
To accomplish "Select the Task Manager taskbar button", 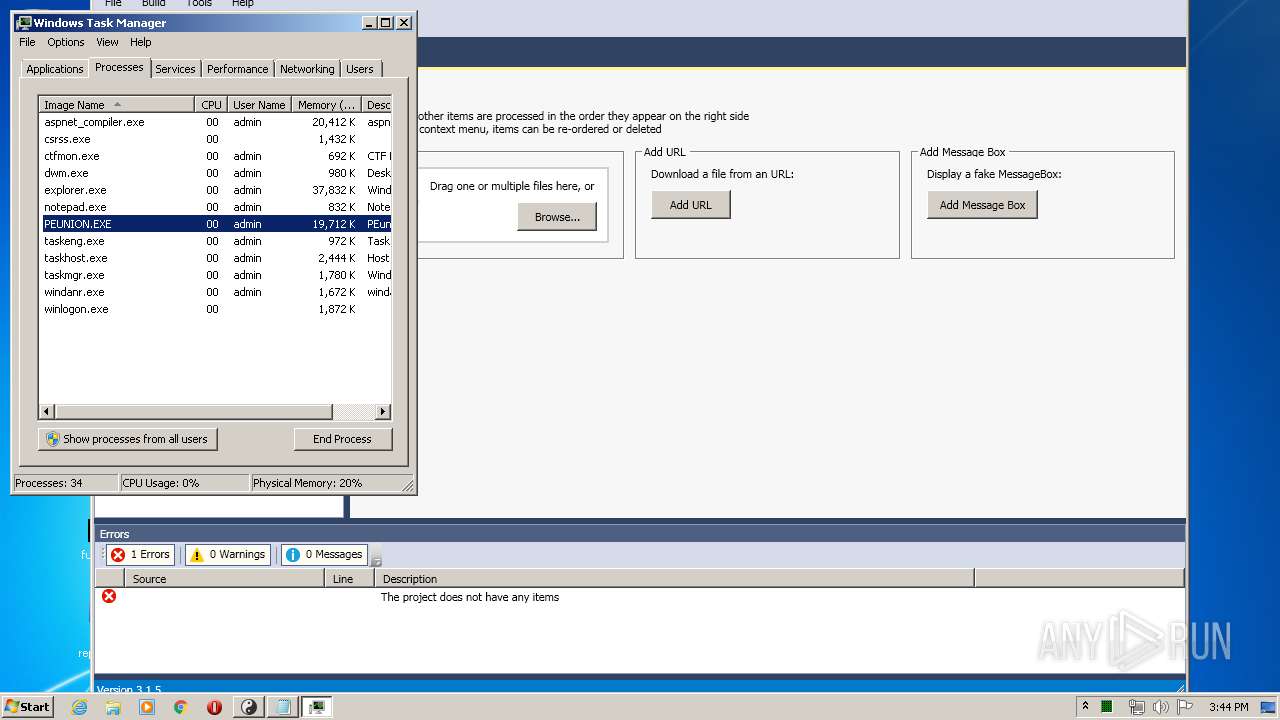I will coord(317,707).
